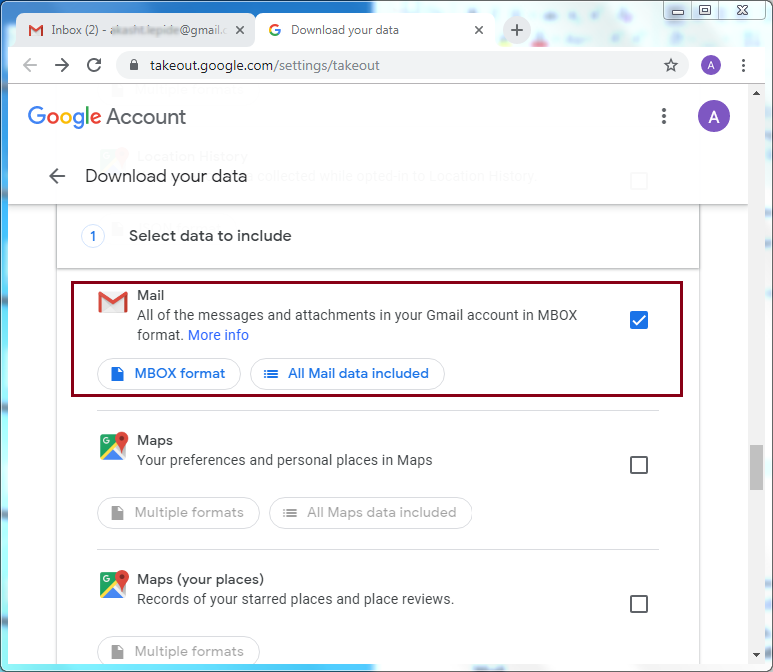Click Multiple formats under Maps (your places)
The height and width of the screenshot is (672, 773).
[x=178, y=651]
